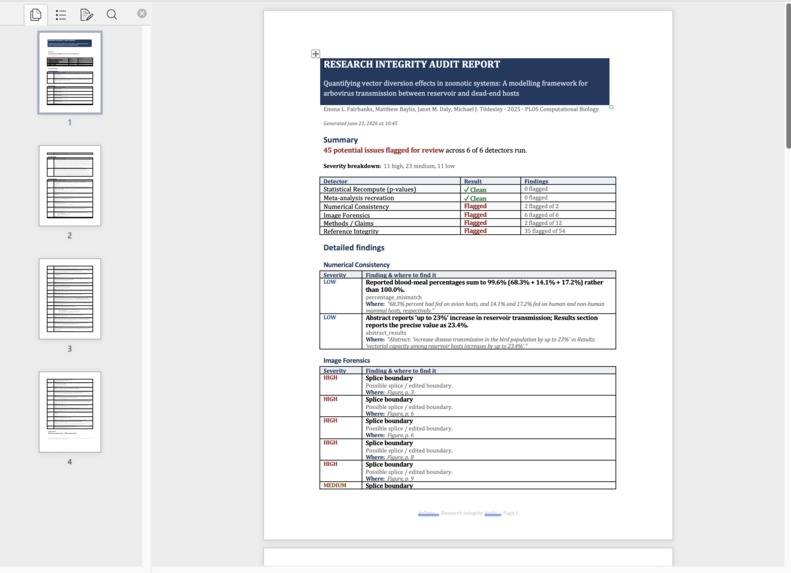Click '6 flagged of 6' findings cell
Screen dimensions: 791x573
click(x=568, y=215)
